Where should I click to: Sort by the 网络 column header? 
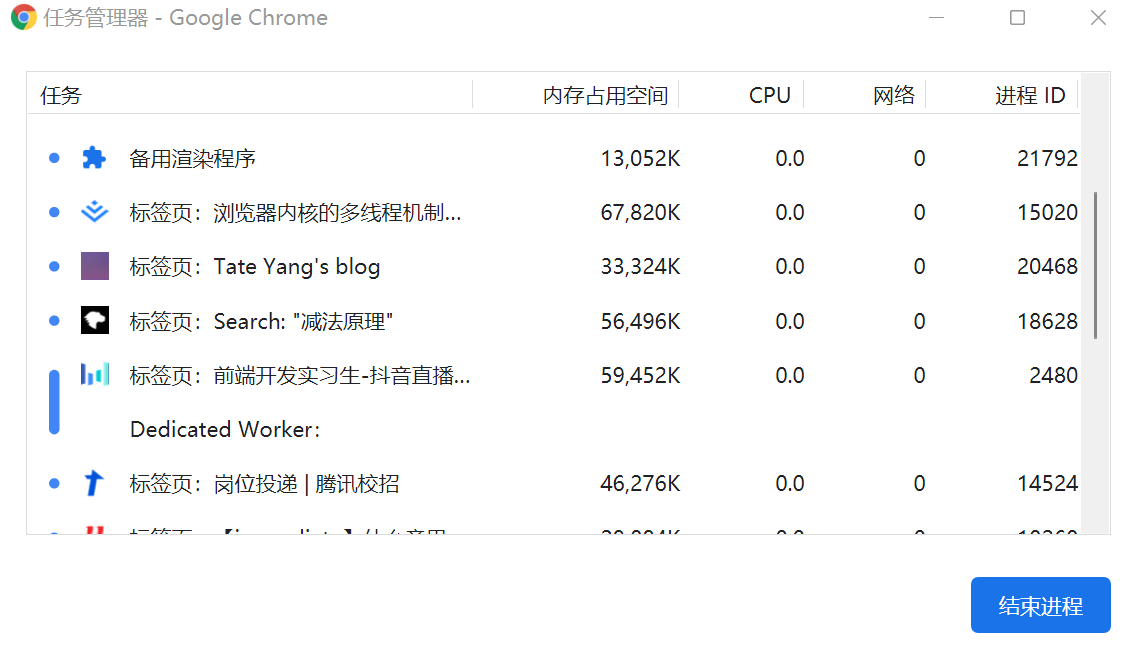tap(893, 95)
